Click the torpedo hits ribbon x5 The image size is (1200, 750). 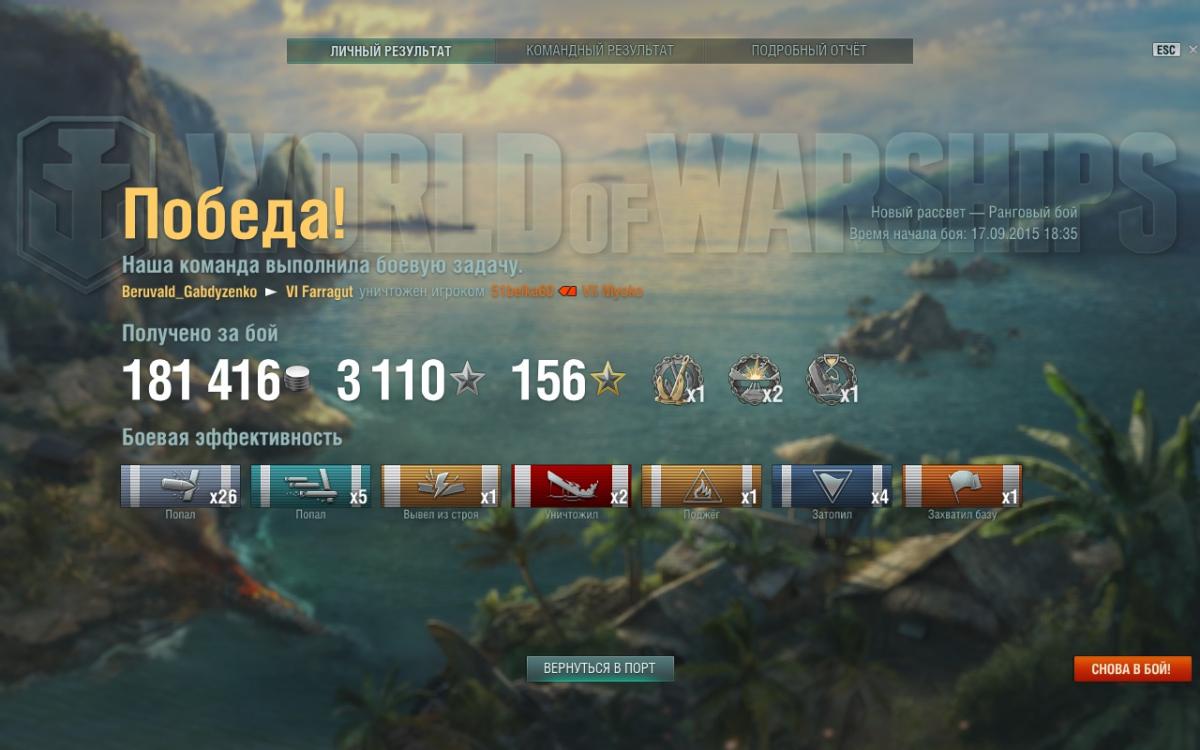311,486
